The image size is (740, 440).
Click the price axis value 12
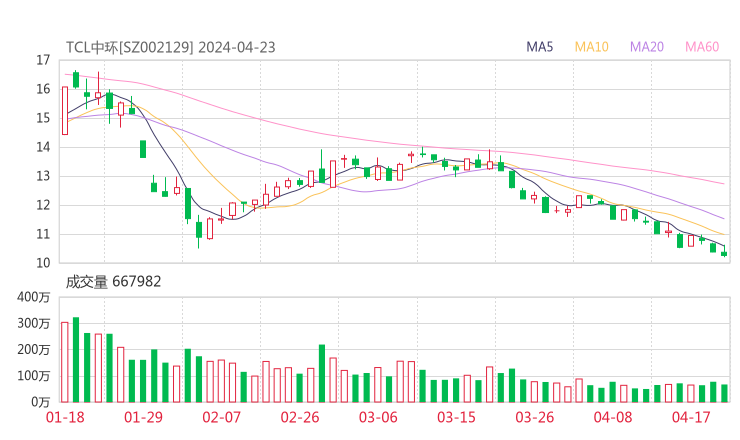coord(43,205)
